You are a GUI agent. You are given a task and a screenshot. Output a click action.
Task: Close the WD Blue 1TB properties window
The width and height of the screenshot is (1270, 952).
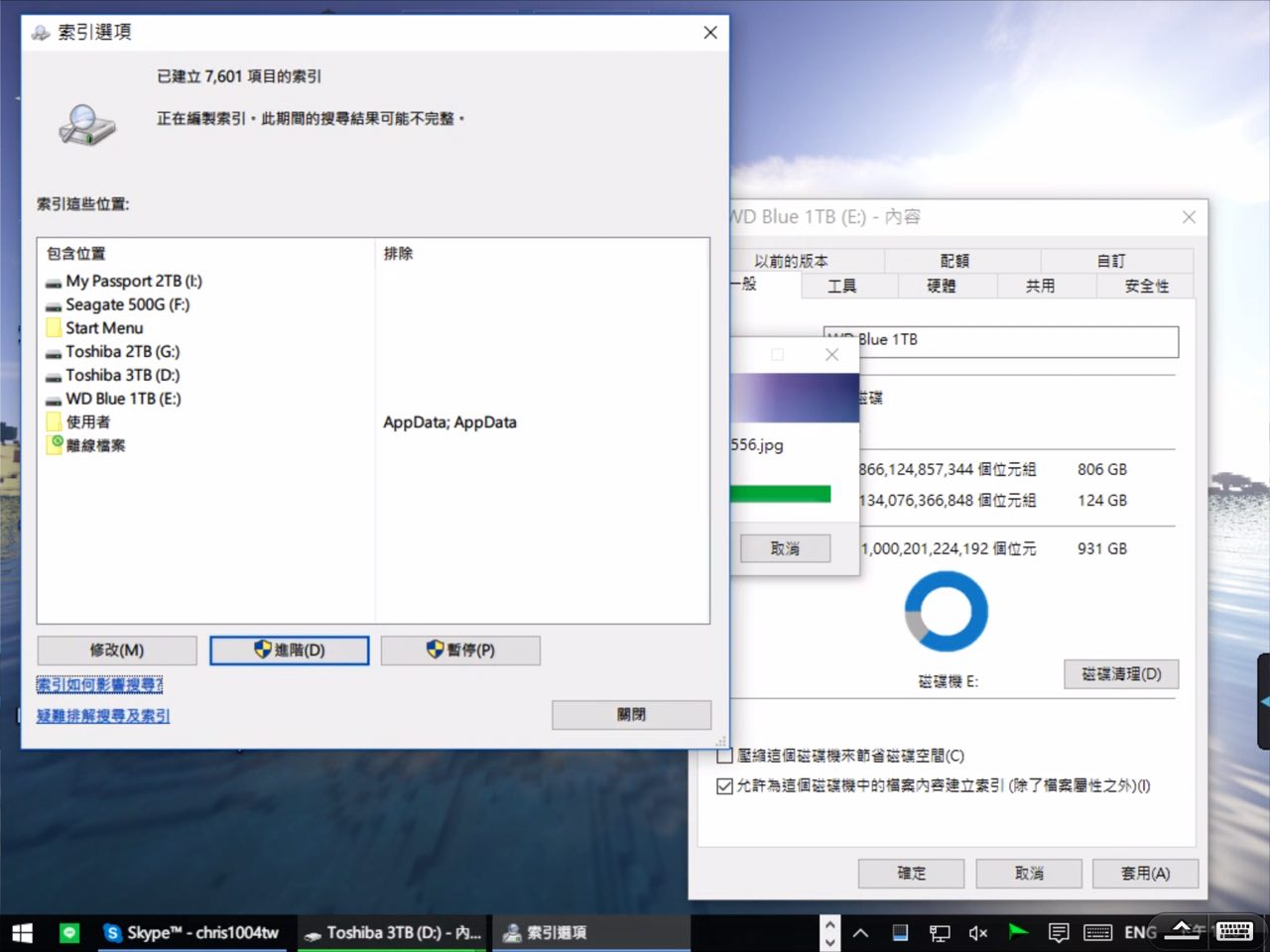tap(1189, 217)
